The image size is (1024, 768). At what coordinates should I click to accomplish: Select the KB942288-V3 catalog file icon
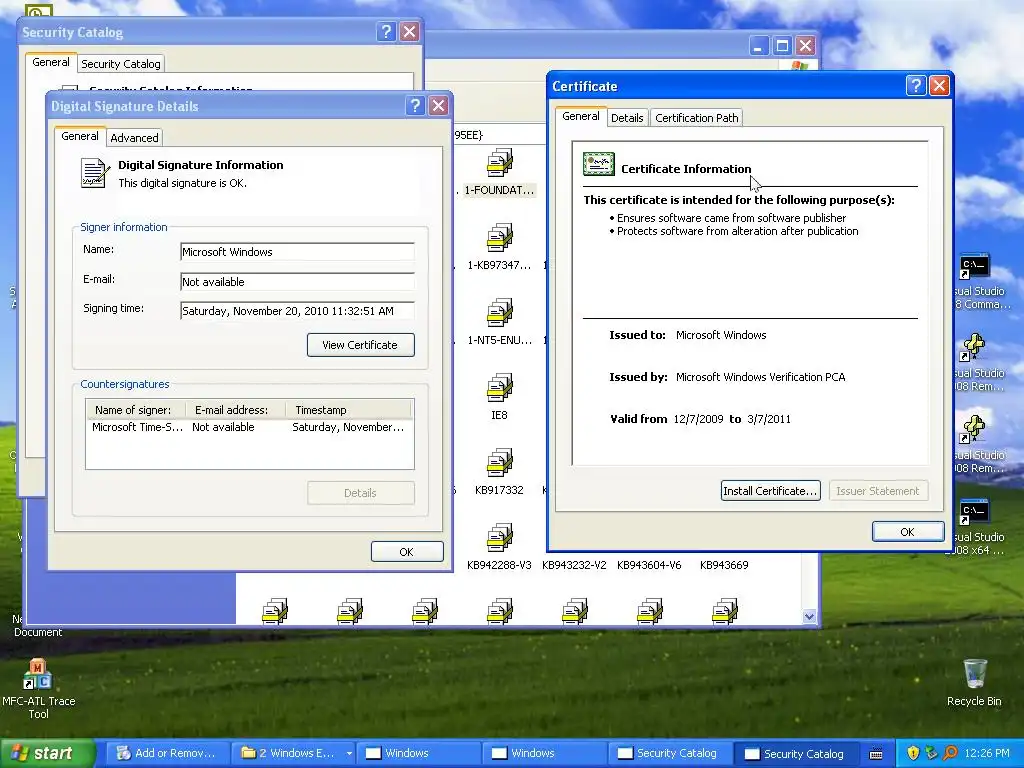click(500, 538)
